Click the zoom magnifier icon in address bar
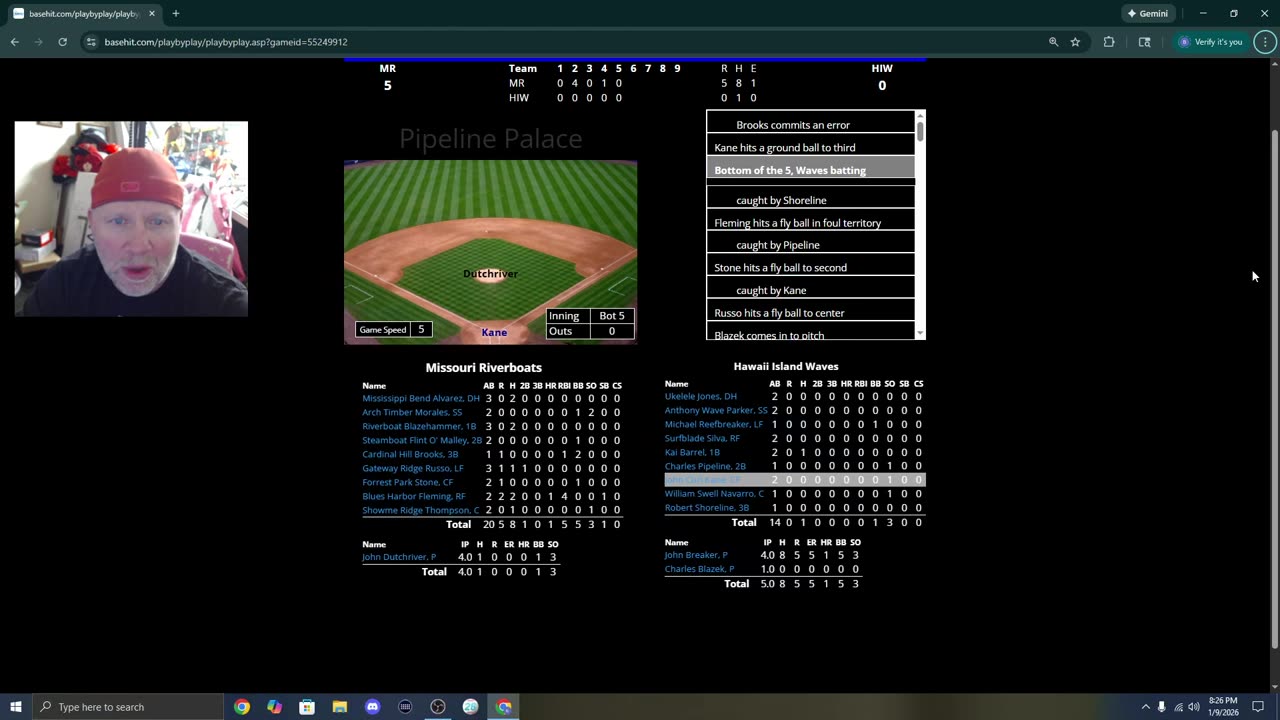Image resolution: width=1280 pixels, height=720 pixels. tap(1053, 42)
